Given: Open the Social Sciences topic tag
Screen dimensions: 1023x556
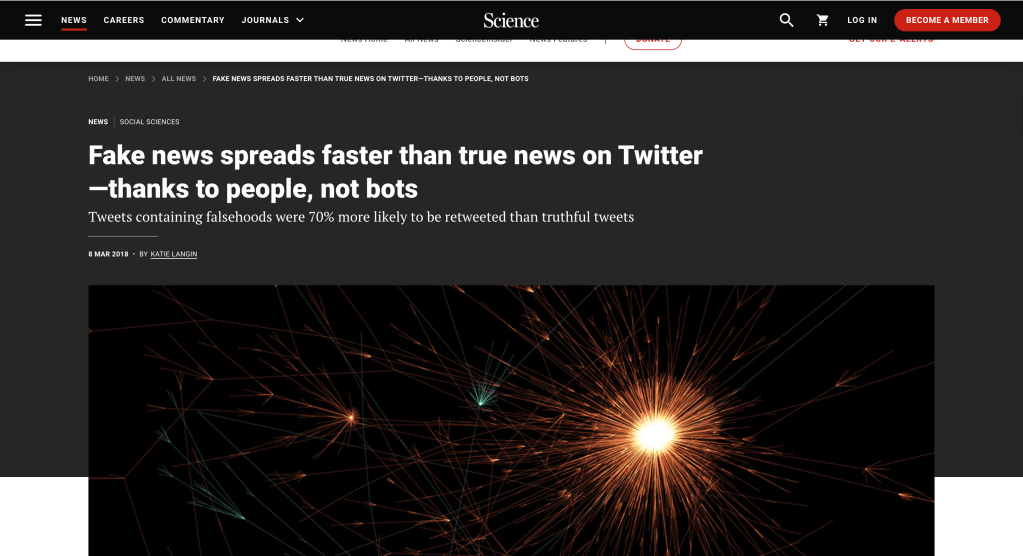Looking at the screenshot, I should pos(150,122).
